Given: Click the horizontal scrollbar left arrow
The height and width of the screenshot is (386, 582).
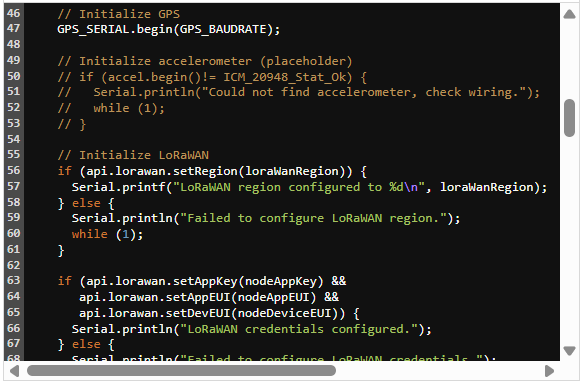Looking at the screenshot, I should click(14, 371).
